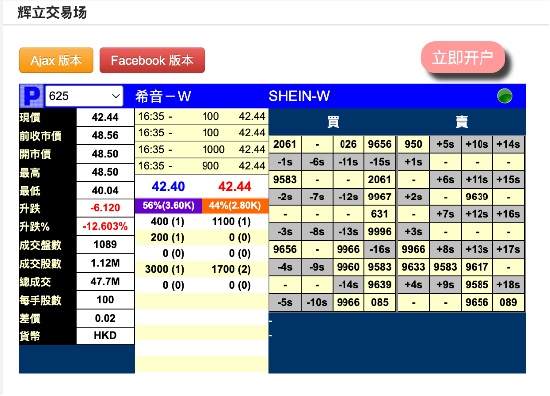This screenshot has height=396, width=550.
Task: Select broker cell -10s
Action: point(317,302)
